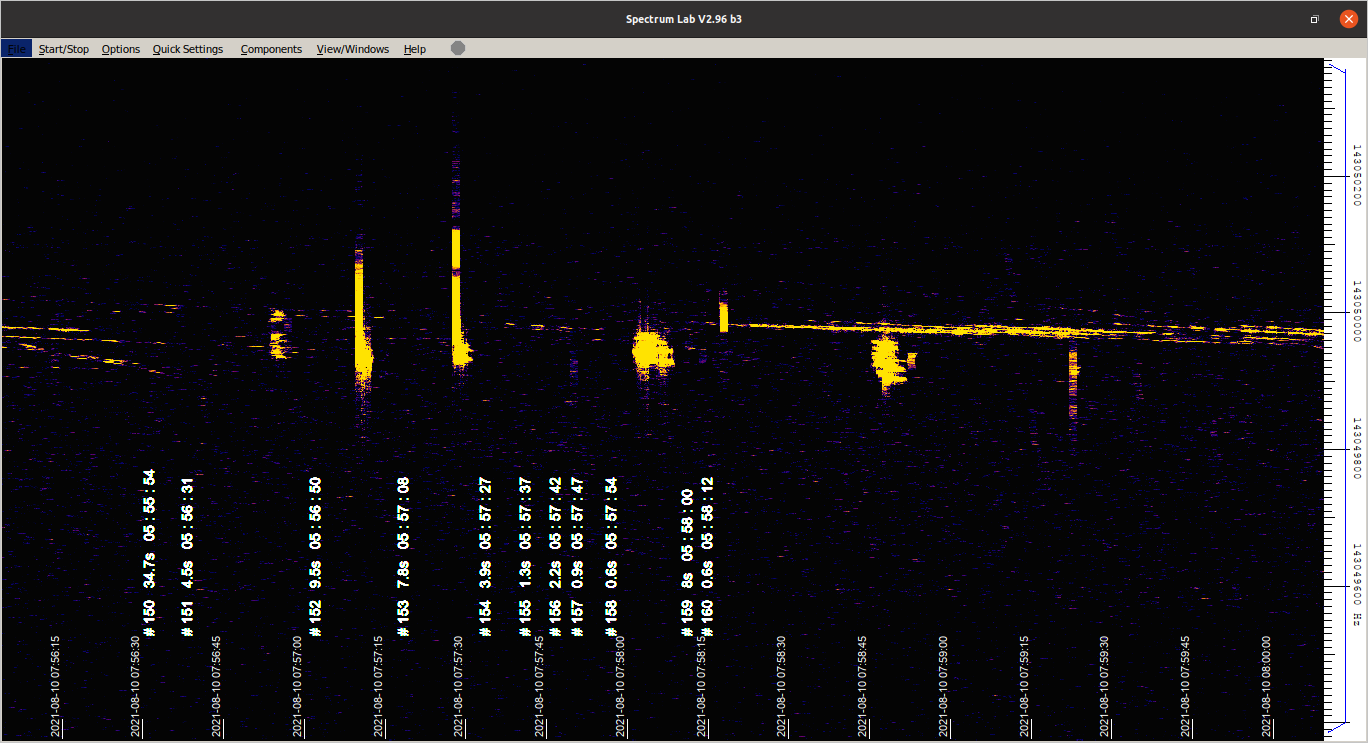Click time label 2021-08-10 07:58:00
Screen dimensions: 1368x743
click(620, 686)
